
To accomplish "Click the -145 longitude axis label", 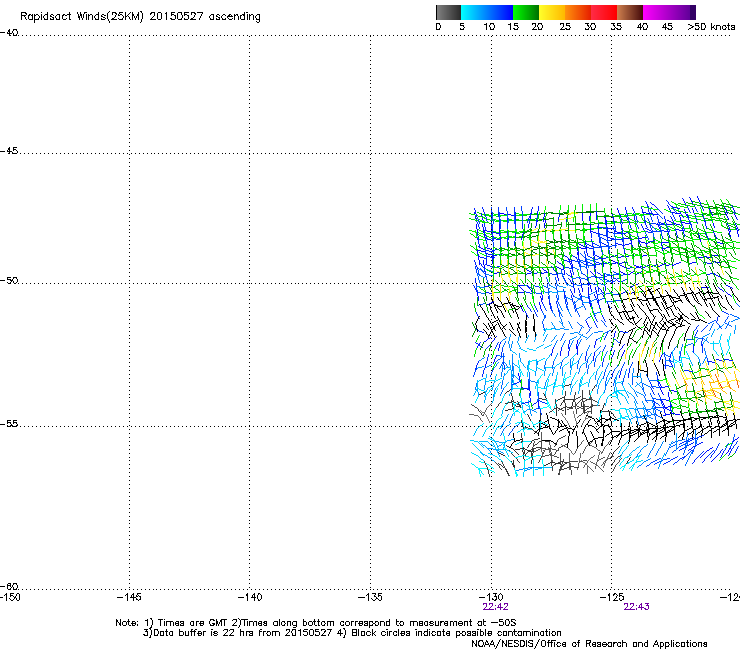I will click(129, 597).
